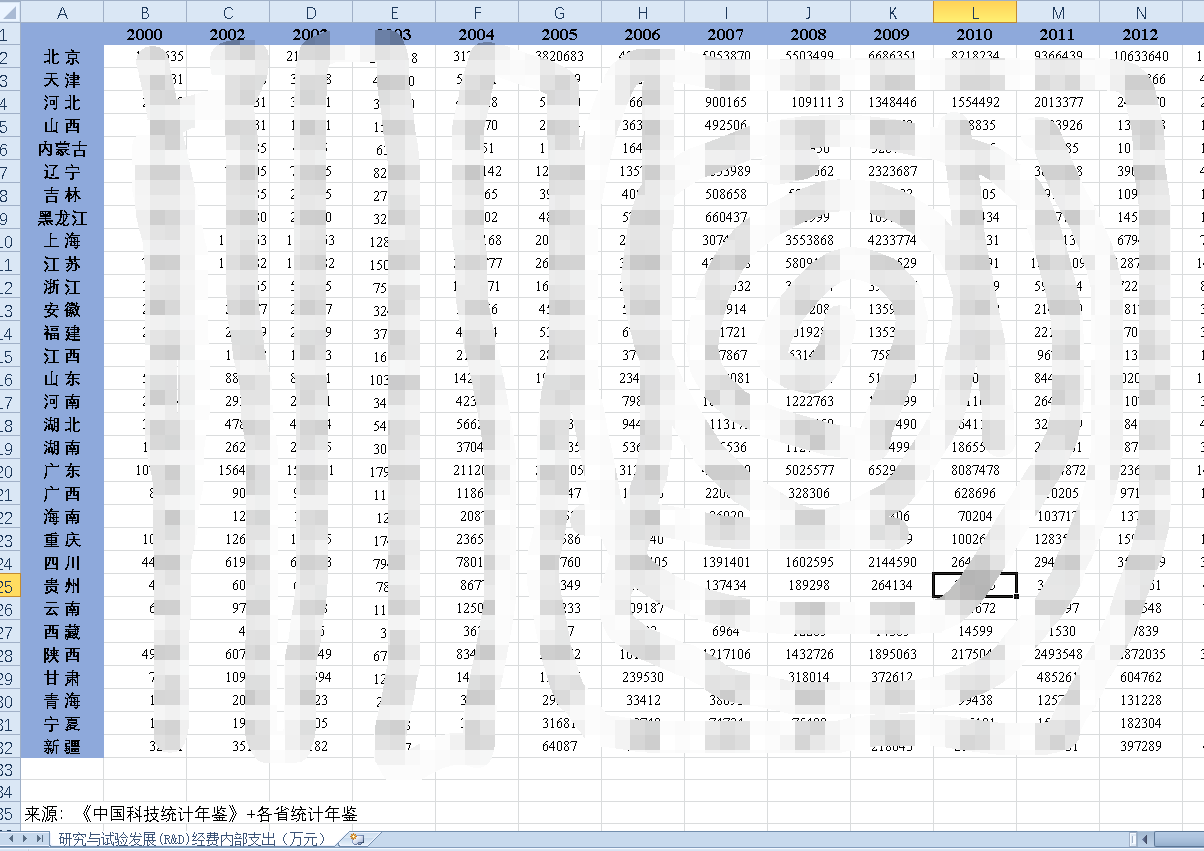Click cell containing 137434

[725, 586]
